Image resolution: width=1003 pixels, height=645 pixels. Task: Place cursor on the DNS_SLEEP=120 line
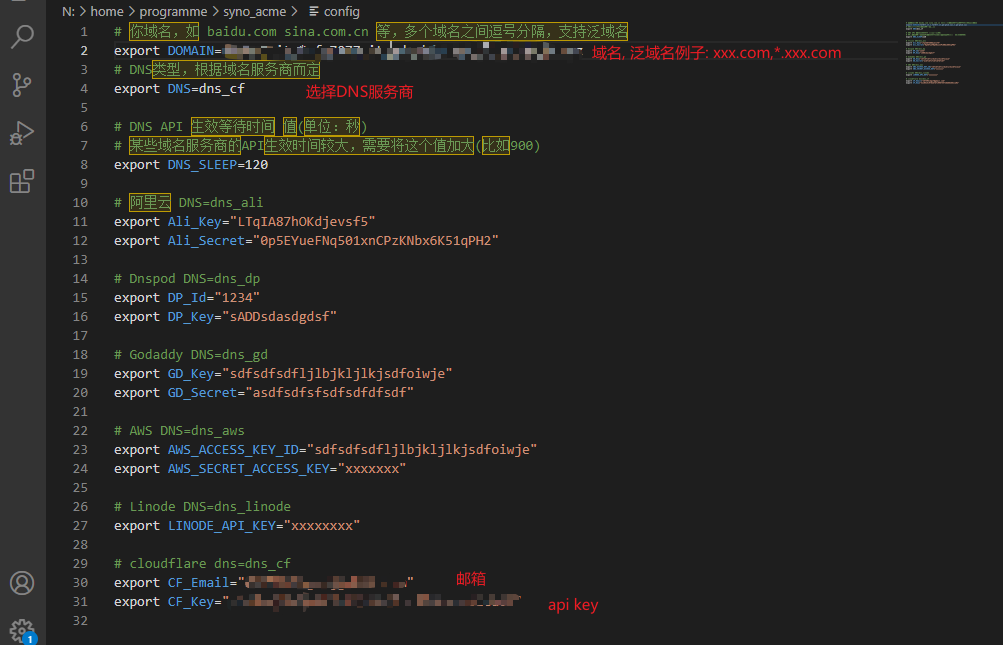190,165
